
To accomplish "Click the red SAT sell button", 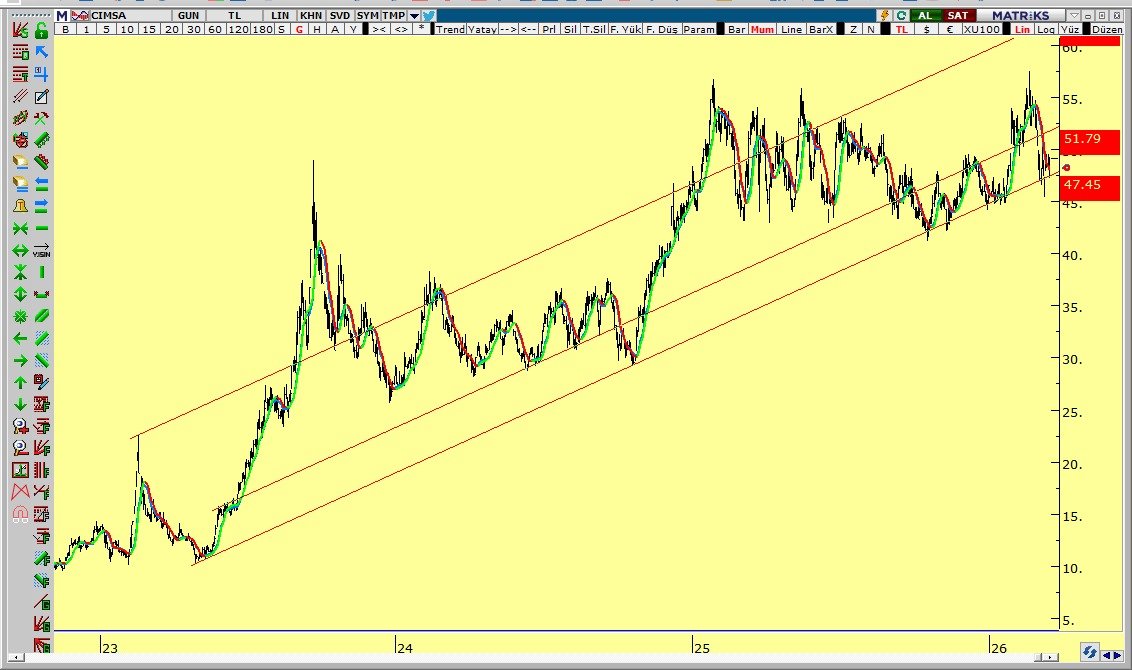I will pyautogui.click(x=958, y=15).
